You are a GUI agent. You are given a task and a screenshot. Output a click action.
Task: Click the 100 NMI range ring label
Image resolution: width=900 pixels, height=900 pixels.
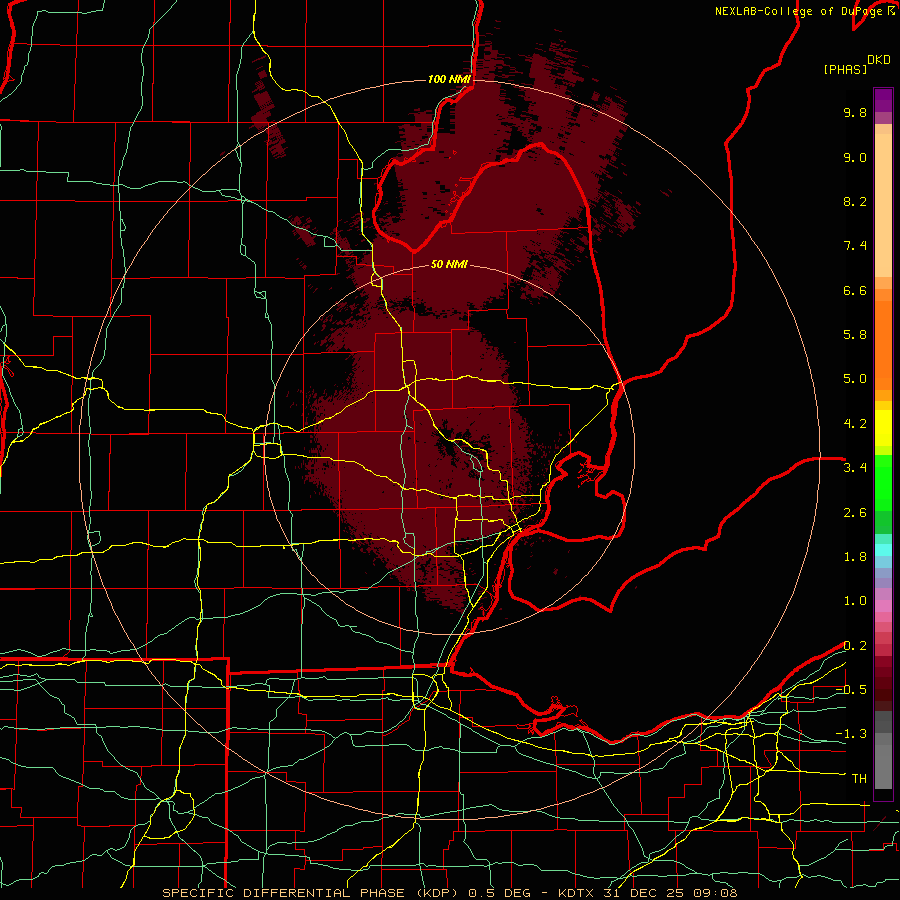[x=449, y=79]
